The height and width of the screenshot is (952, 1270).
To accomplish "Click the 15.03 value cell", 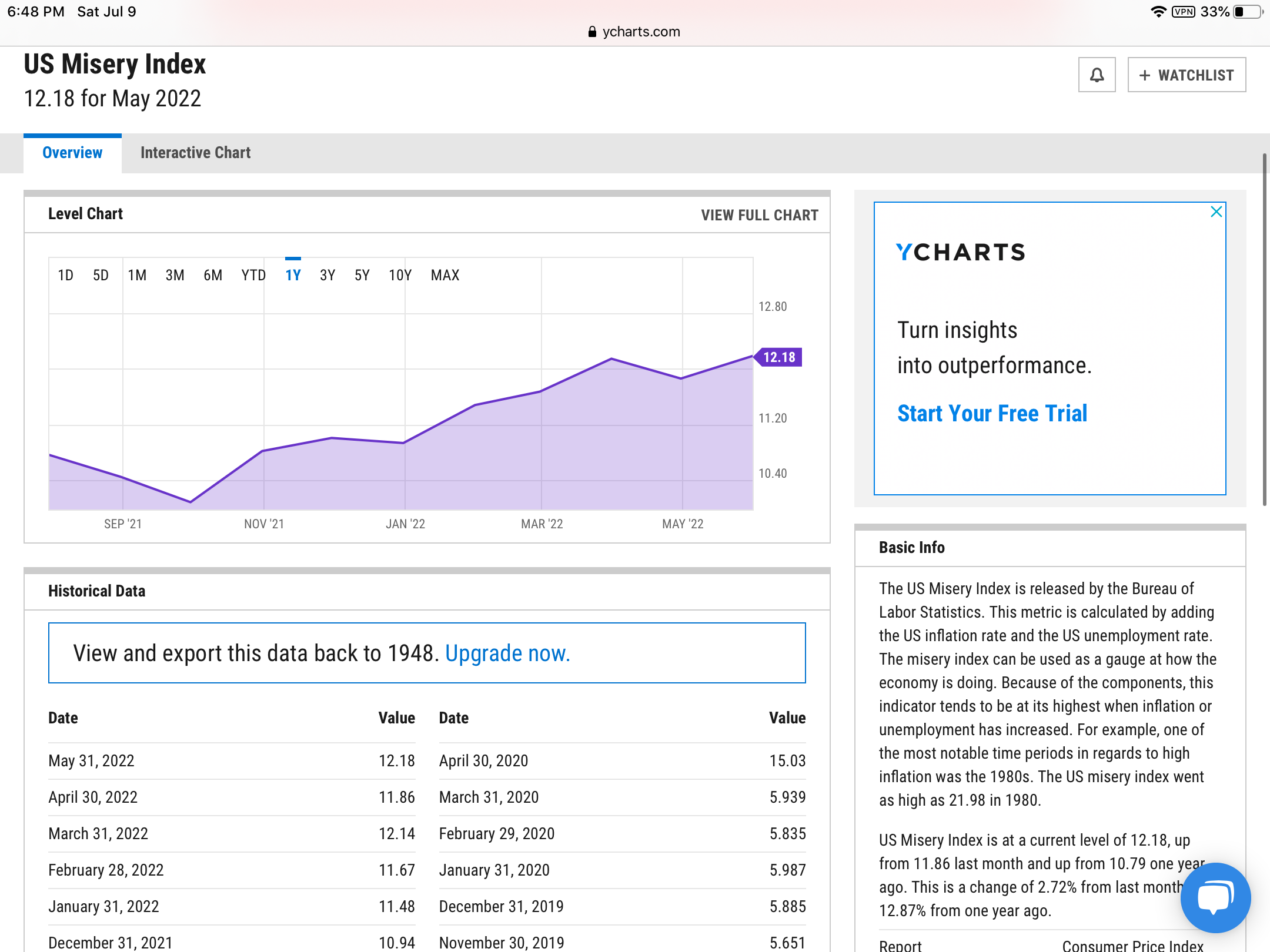I will tap(787, 761).
